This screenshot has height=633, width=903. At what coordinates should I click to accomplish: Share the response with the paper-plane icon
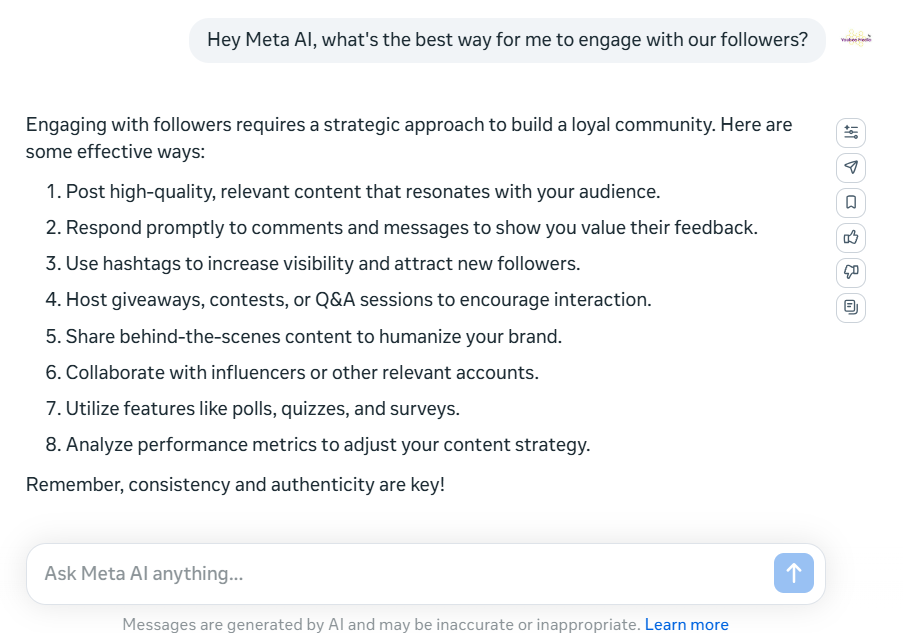[x=851, y=167]
